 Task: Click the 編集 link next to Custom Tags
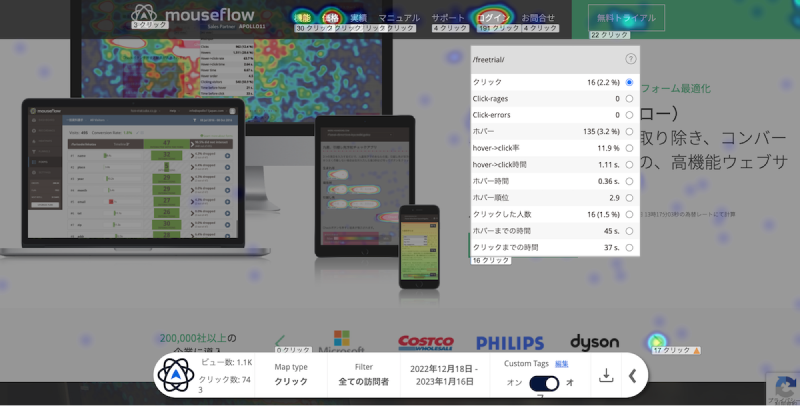tap(561, 364)
